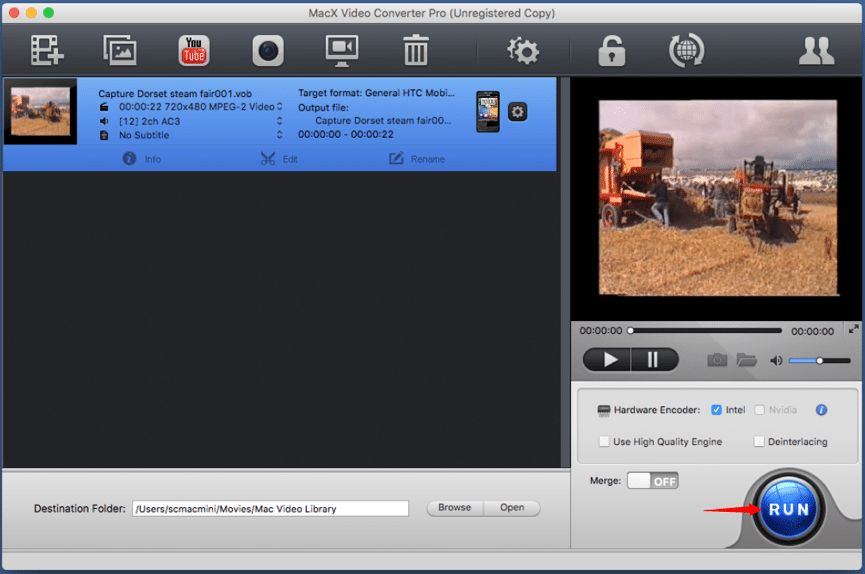The height and width of the screenshot is (574, 865).
Task: Open the 2ch AC3 audio dropdown
Action: pyautogui.click(x=280, y=121)
